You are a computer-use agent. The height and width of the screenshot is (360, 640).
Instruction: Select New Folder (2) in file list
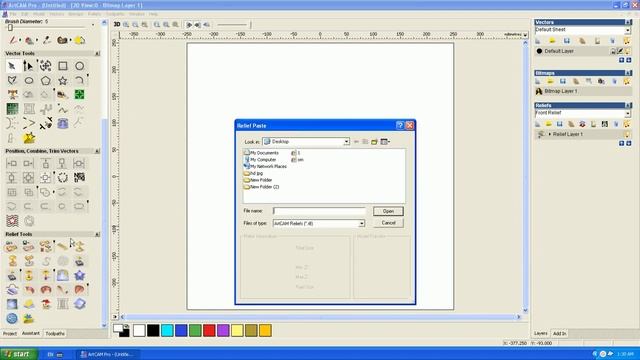261,187
